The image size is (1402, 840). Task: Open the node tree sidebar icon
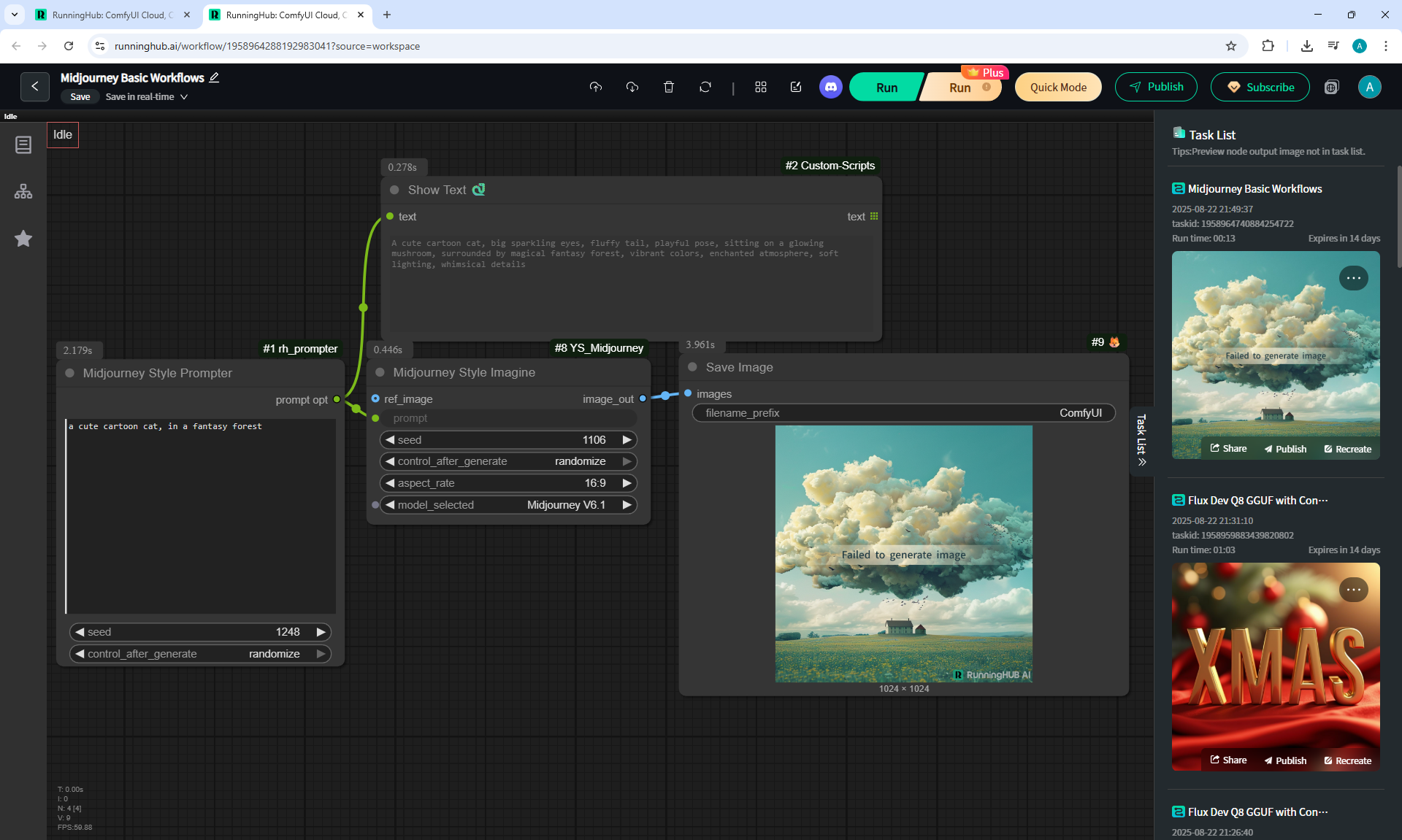click(x=23, y=192)
